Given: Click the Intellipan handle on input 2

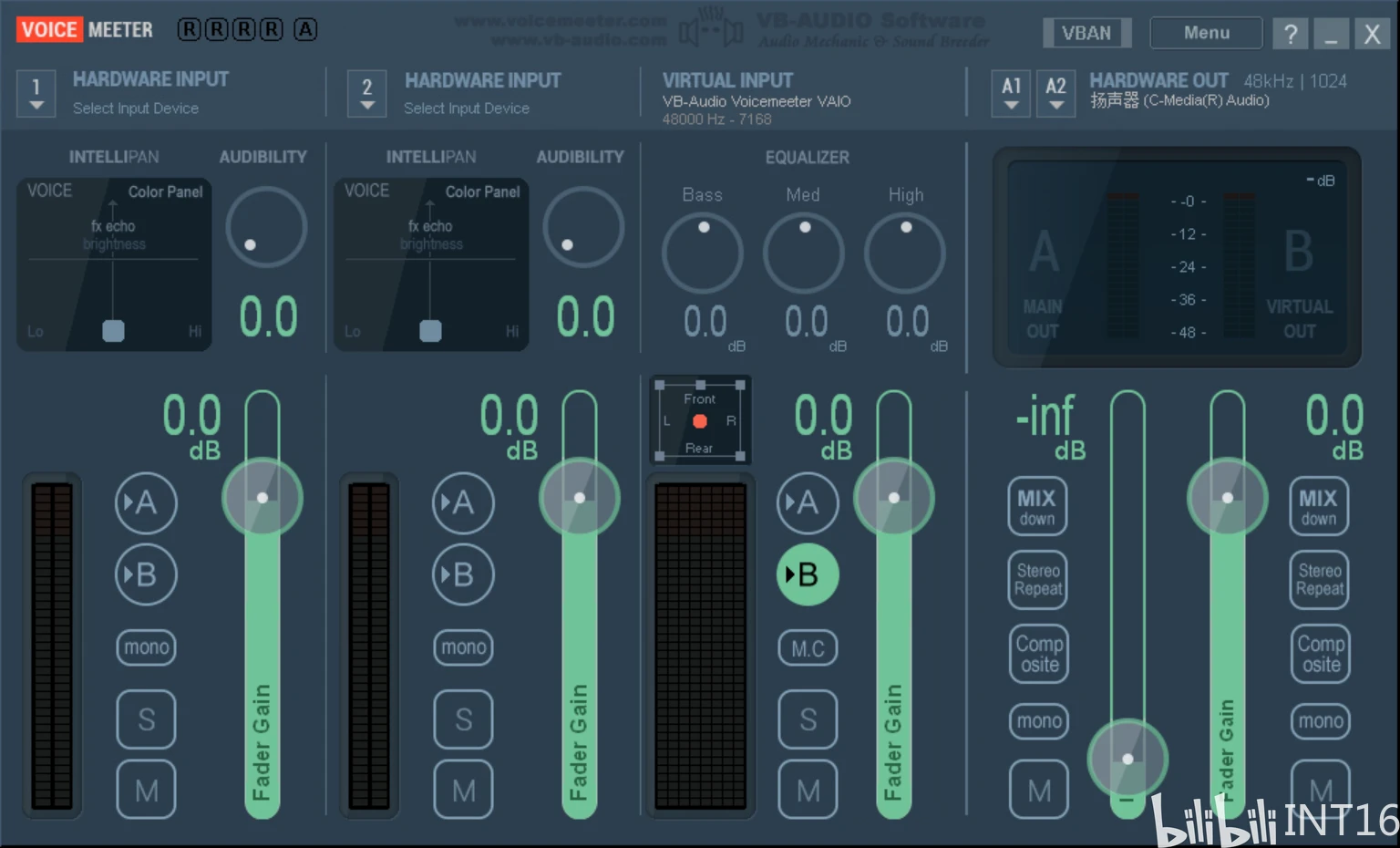Looking at the screenshot, I should tap(430, 330).
